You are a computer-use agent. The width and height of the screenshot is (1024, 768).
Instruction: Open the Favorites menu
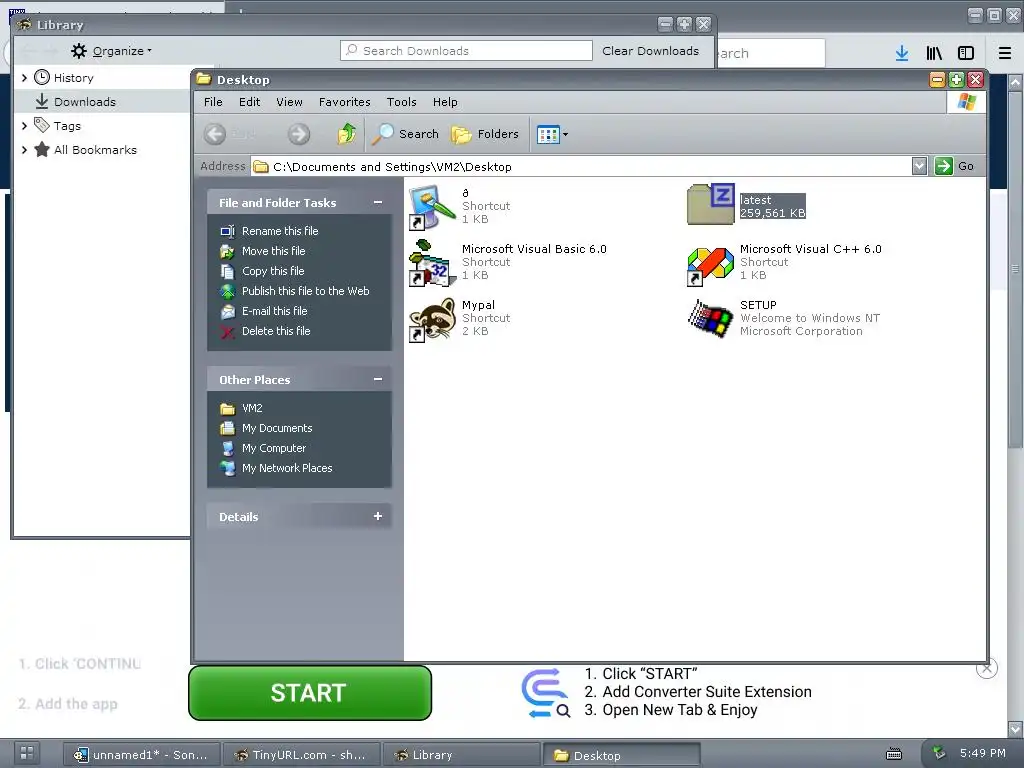tap(345, 102)
